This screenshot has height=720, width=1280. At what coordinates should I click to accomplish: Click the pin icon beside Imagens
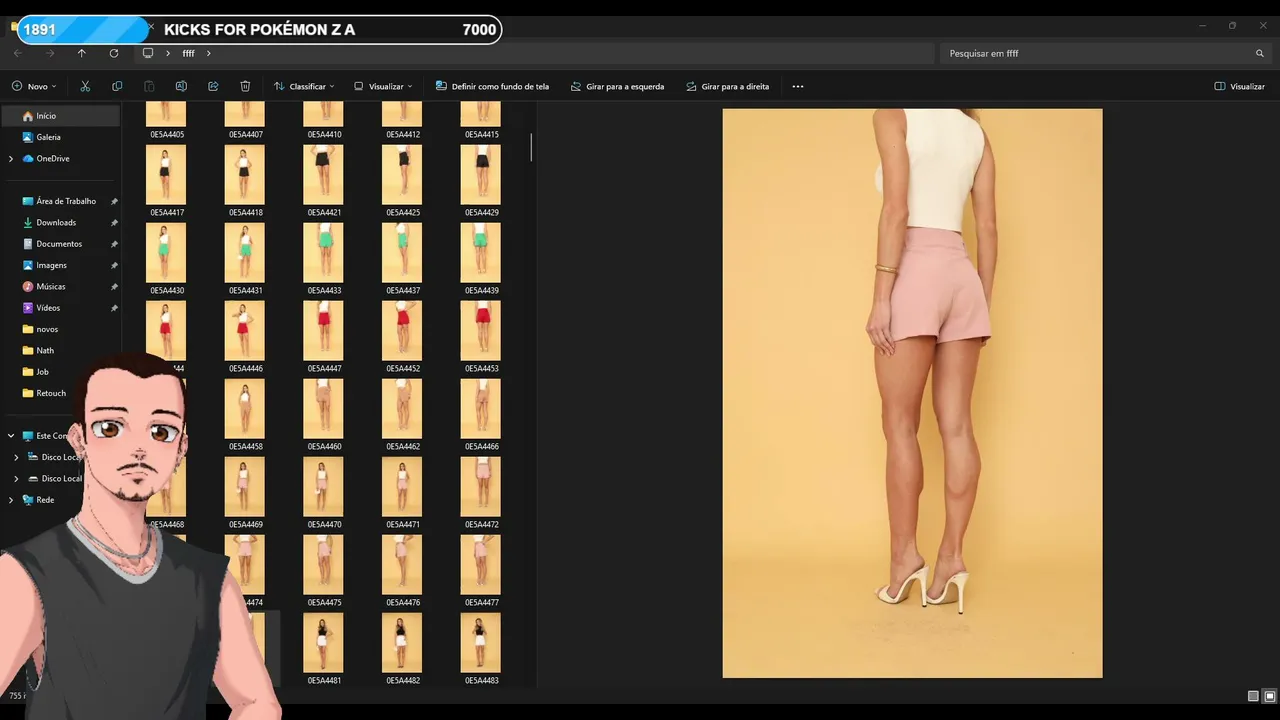[114, 265]
